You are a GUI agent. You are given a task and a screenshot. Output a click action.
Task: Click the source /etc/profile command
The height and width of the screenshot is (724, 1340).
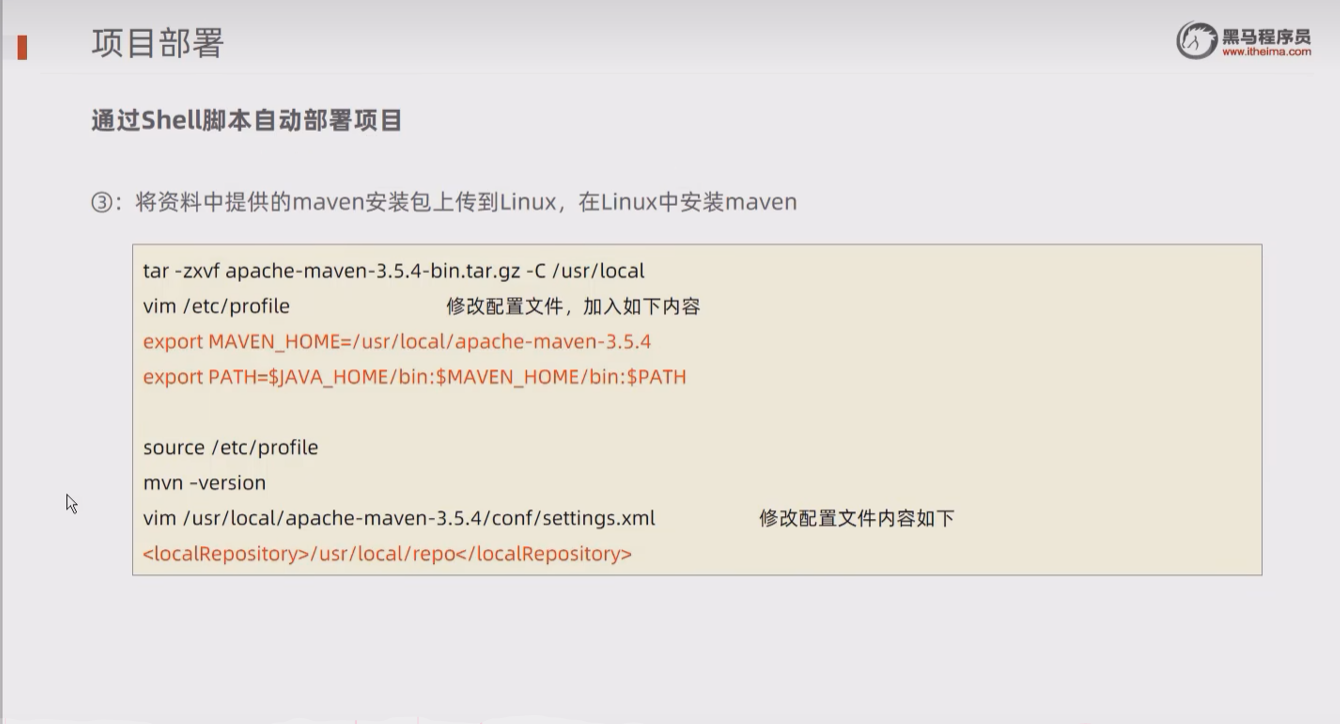[x=231, y=448]
